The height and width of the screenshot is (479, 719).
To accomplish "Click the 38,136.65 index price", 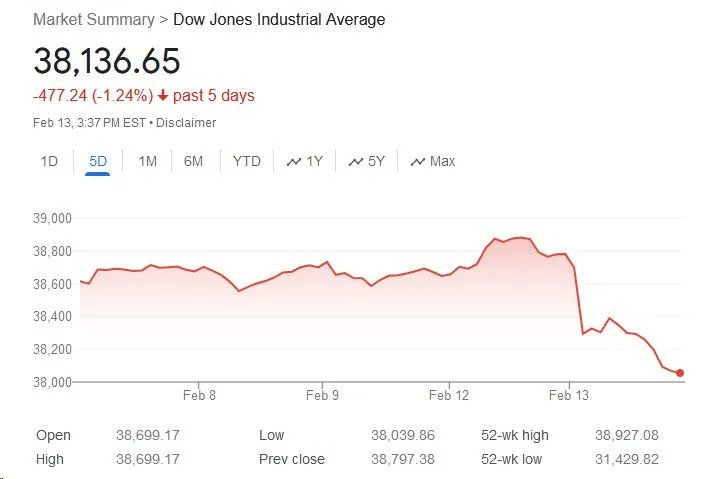I will click(107, 61).
